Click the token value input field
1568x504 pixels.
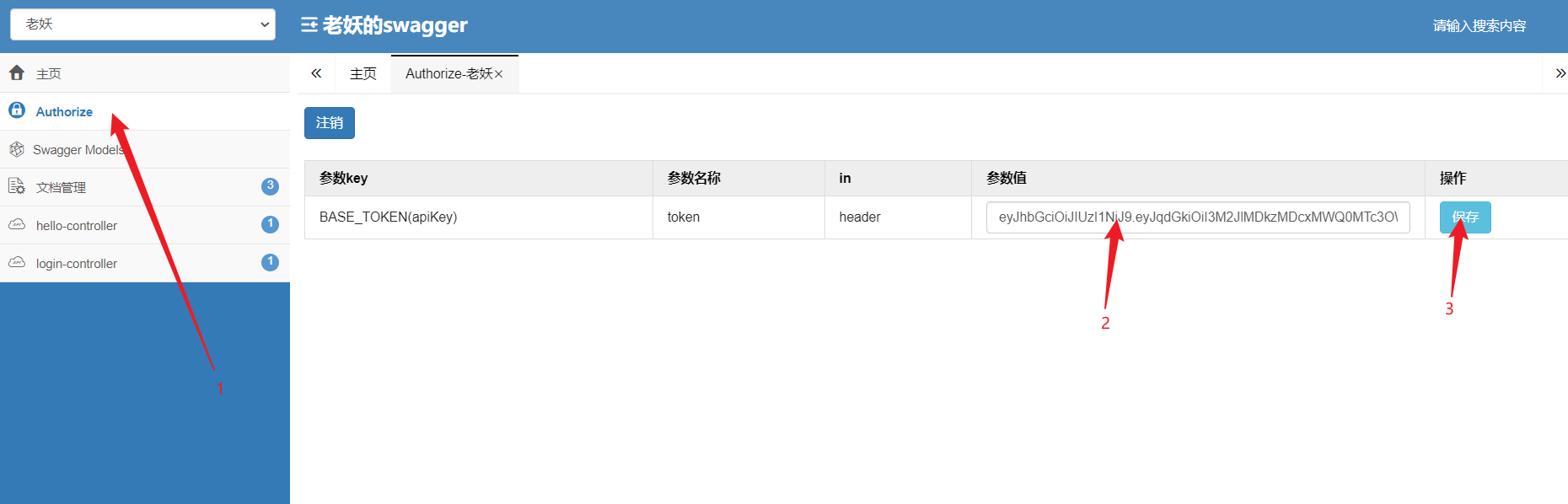1198,217
